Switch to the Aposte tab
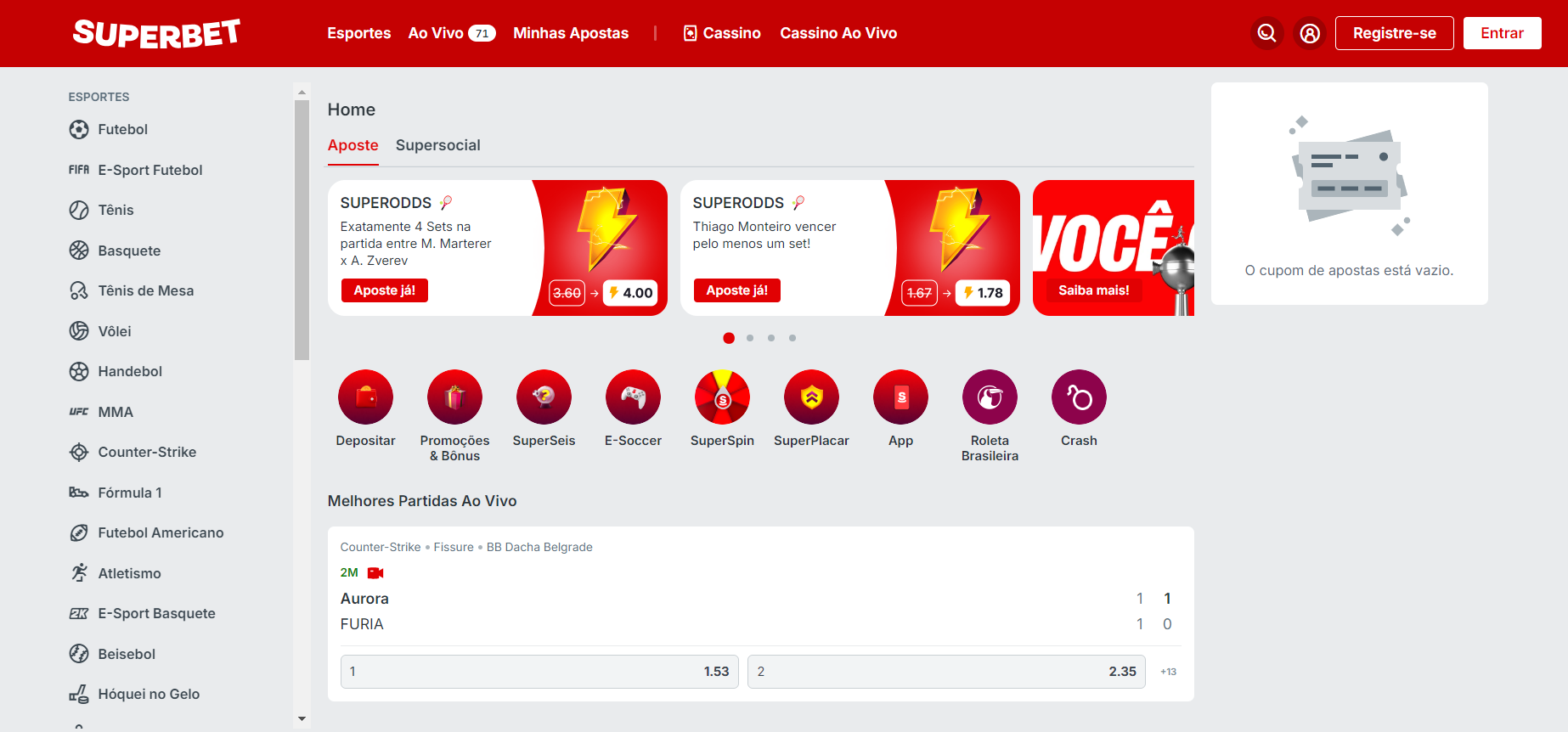The image size is (1568, 732). [x=353, y=145]
